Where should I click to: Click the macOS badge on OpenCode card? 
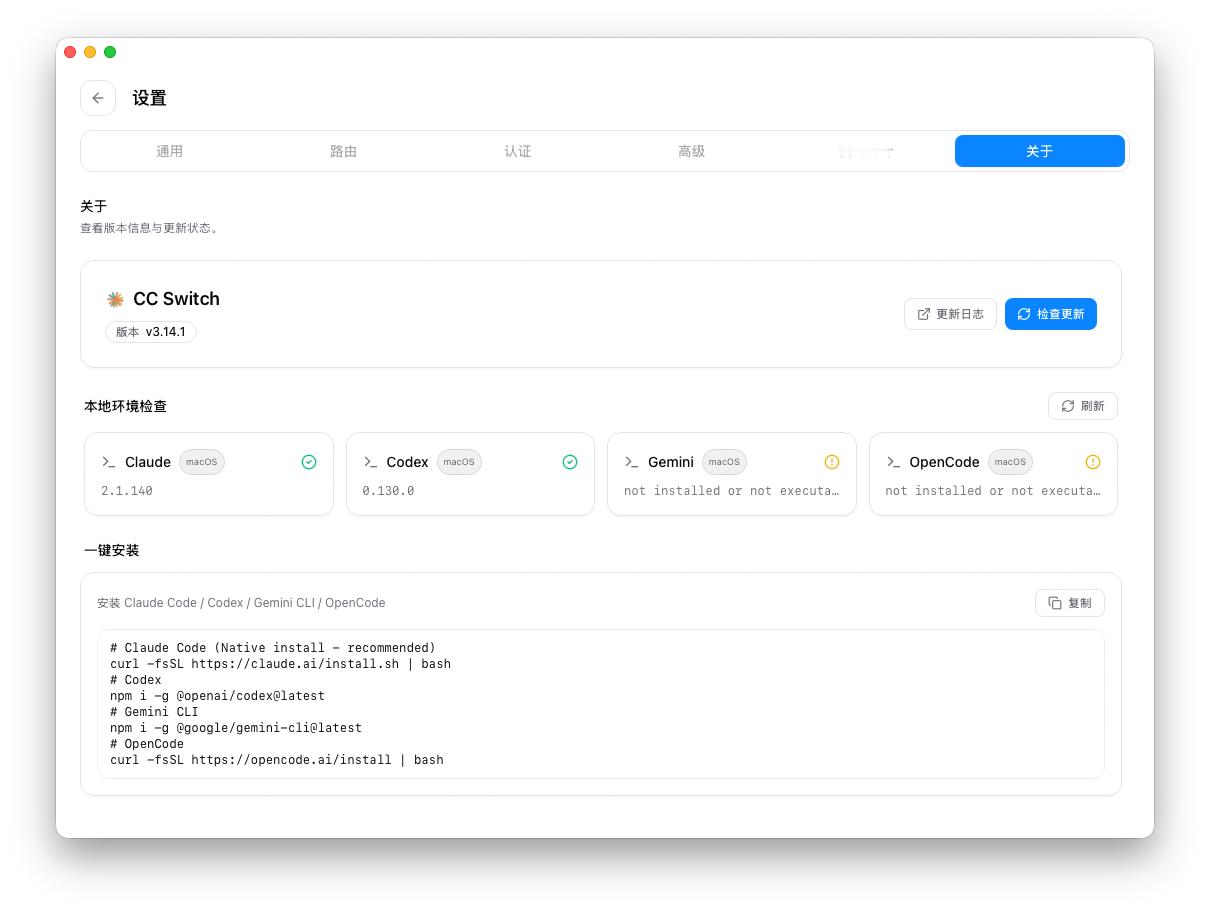point(1010,462)
